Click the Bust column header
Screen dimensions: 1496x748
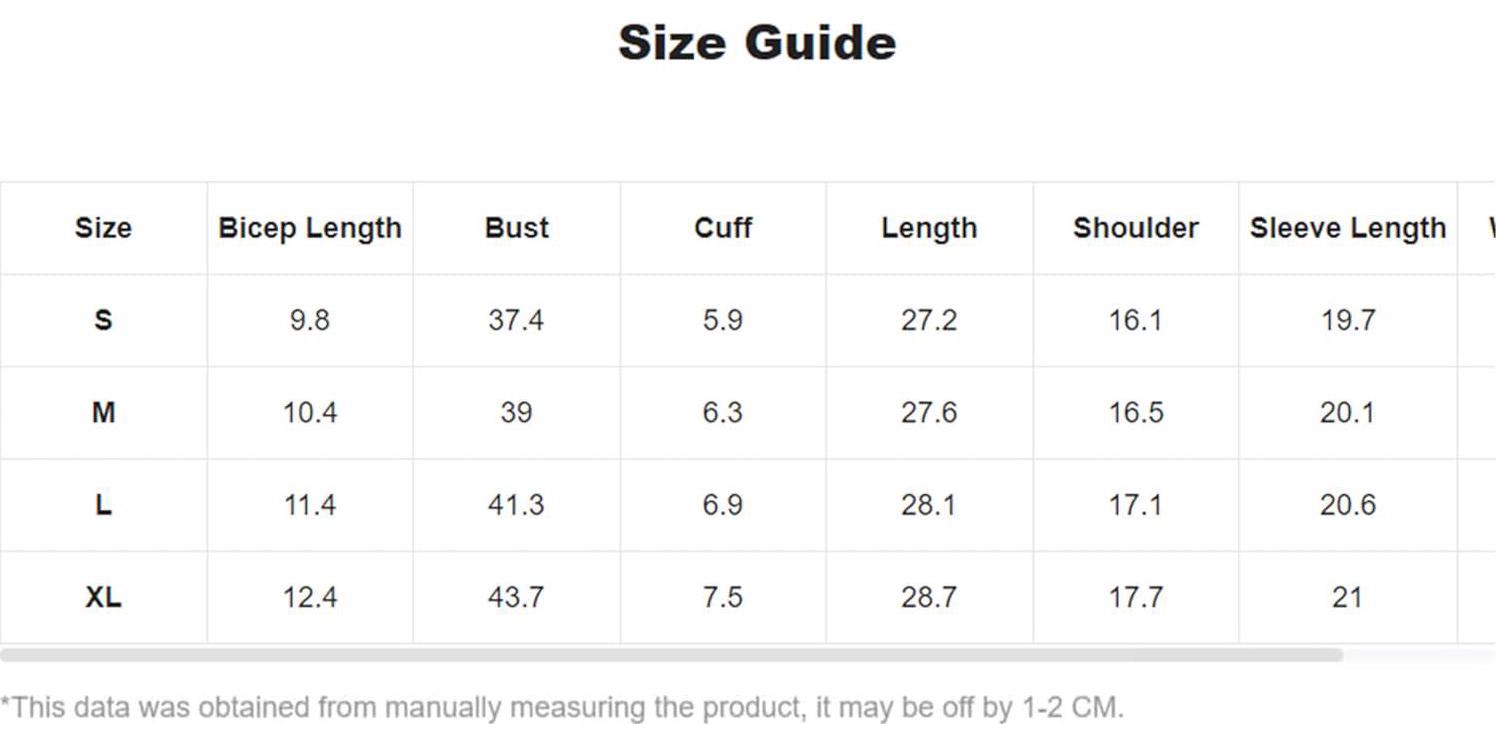click(x=516, y=228)
